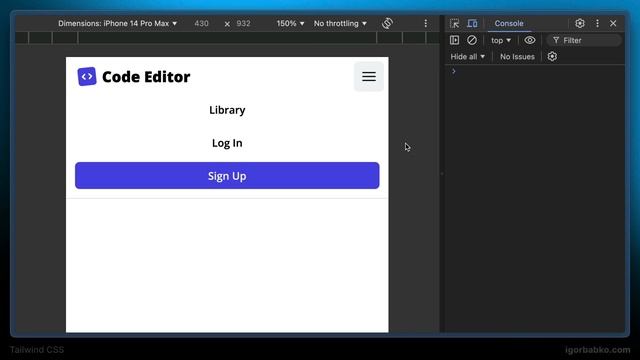Open the Dimensions device dropdown
This screenshot has height=360, width=640.
tap(118, 23)
